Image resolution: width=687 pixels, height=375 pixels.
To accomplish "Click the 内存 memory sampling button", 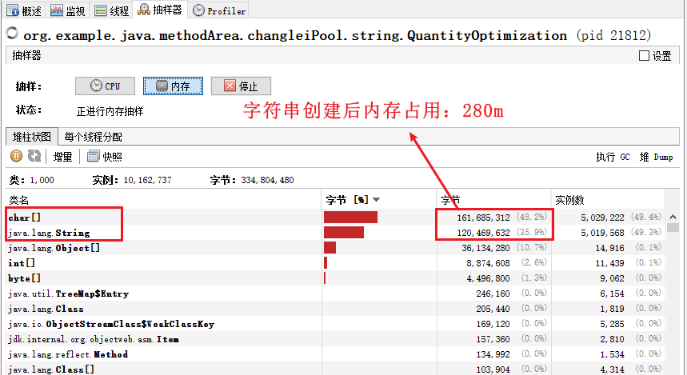I will click(173, 86).
